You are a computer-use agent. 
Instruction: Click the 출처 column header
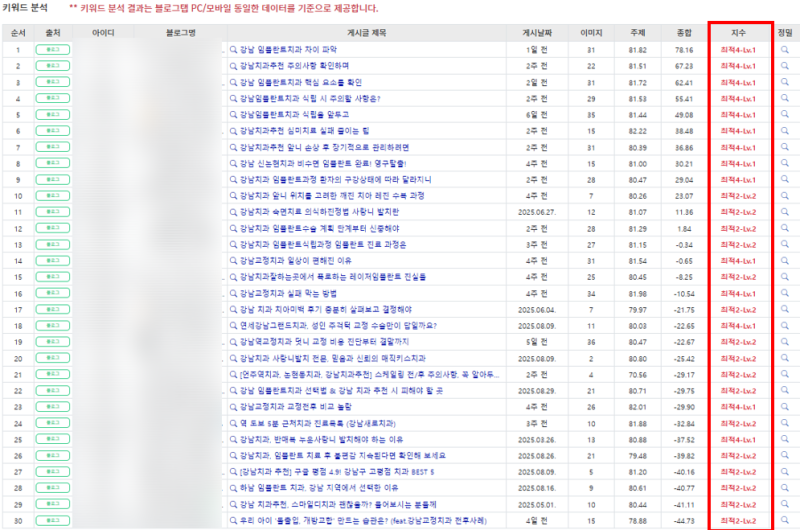pos(53,33)
